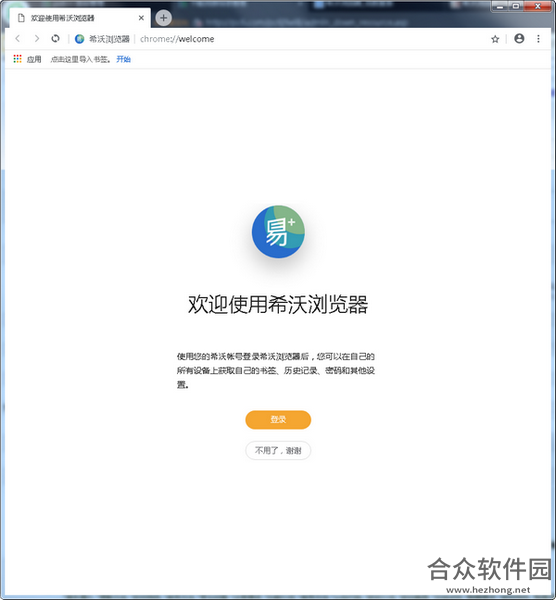Image resolution: width=556 pixels, height=600 pixels.
Task: Click the 不用了，谢谢 button
Action: pyautogui.click(x=278, y=451)
